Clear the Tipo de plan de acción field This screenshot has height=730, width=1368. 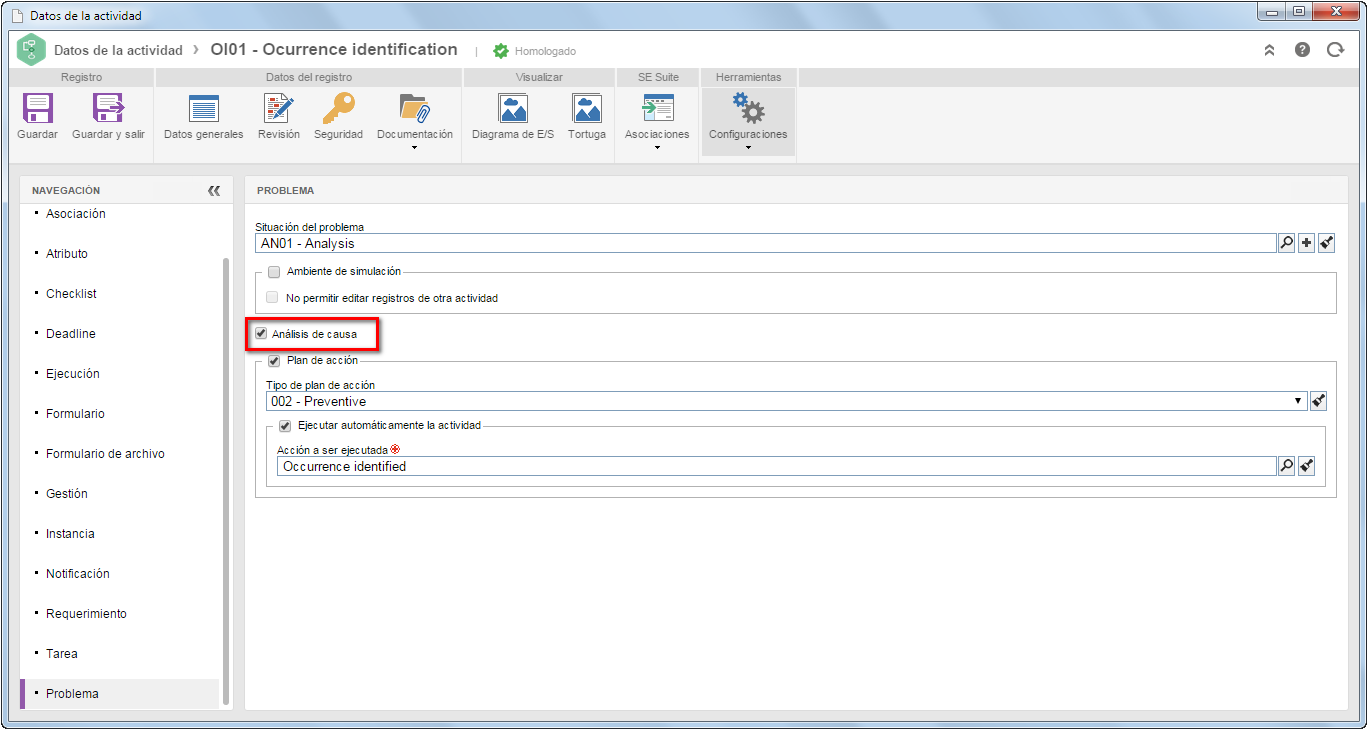pos(1319,401)
